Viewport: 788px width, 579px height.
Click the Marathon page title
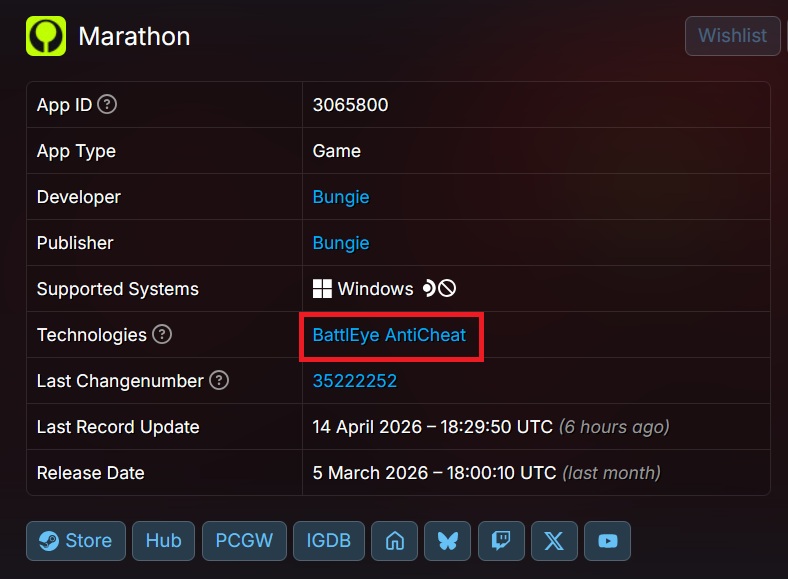click(134, 36)
